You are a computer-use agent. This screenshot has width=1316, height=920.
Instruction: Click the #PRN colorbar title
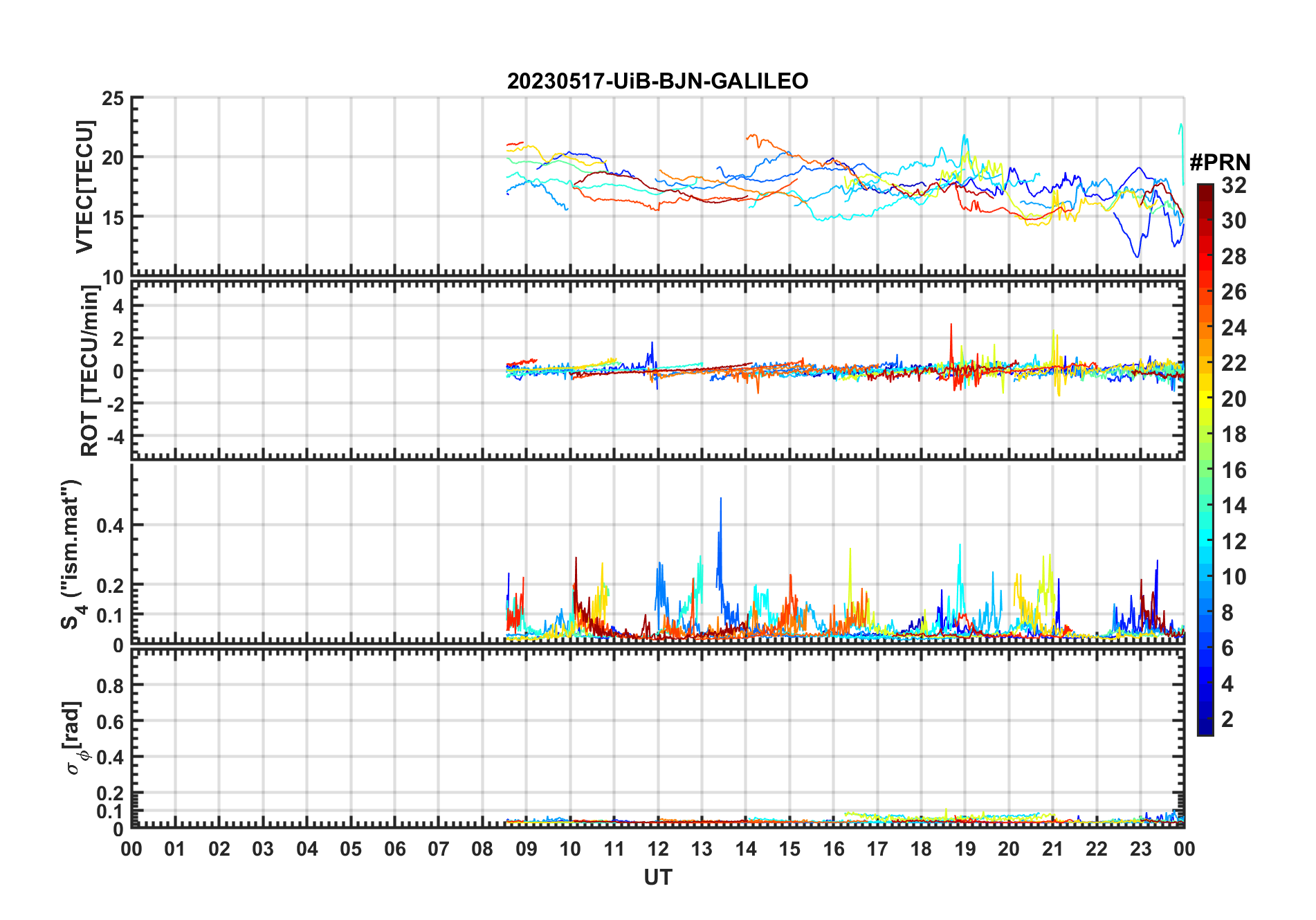coord(1220,163)
